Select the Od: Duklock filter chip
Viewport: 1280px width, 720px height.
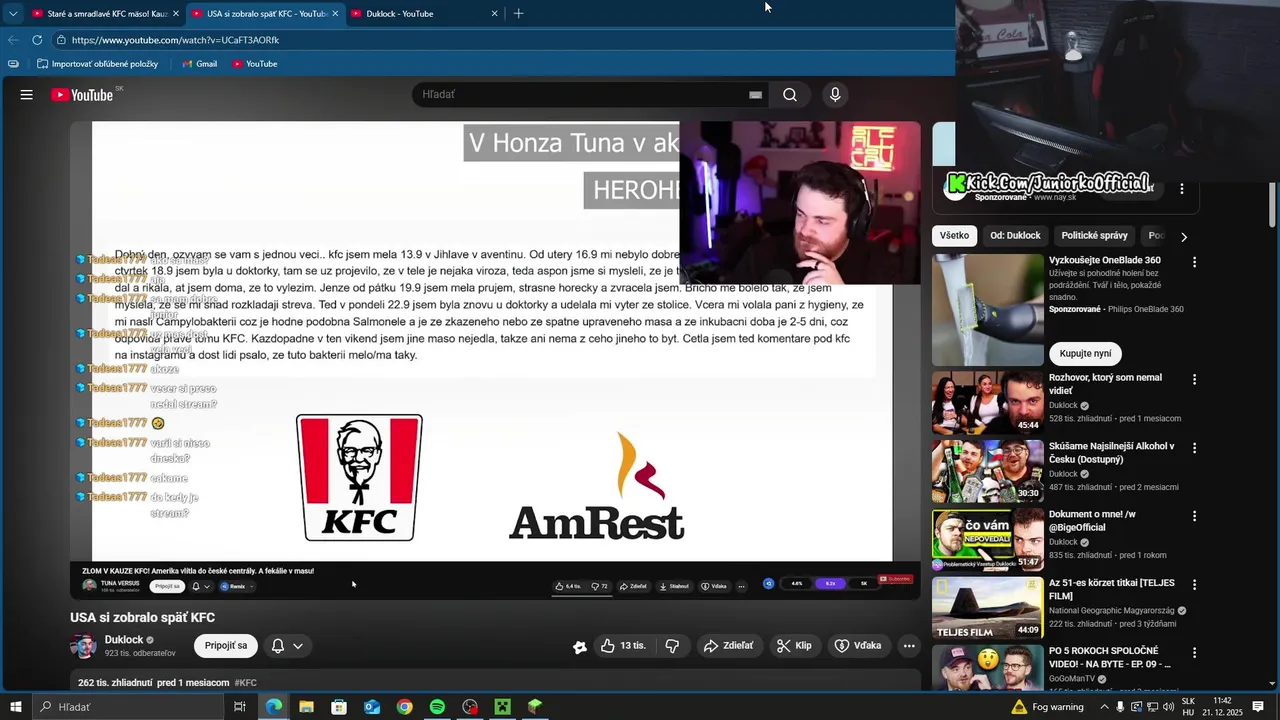pos(1015,236)
